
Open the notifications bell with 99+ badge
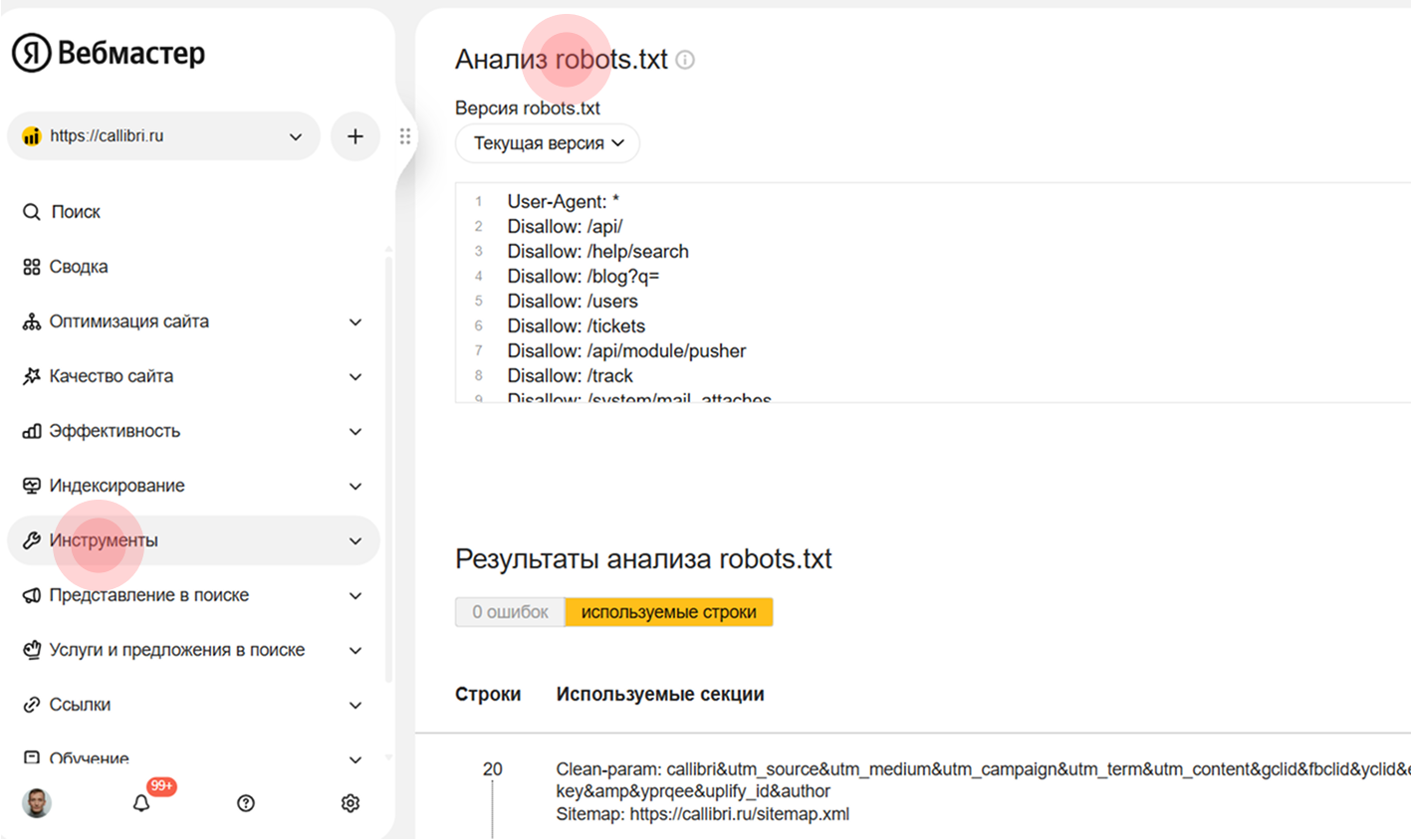tap(140, 802)
